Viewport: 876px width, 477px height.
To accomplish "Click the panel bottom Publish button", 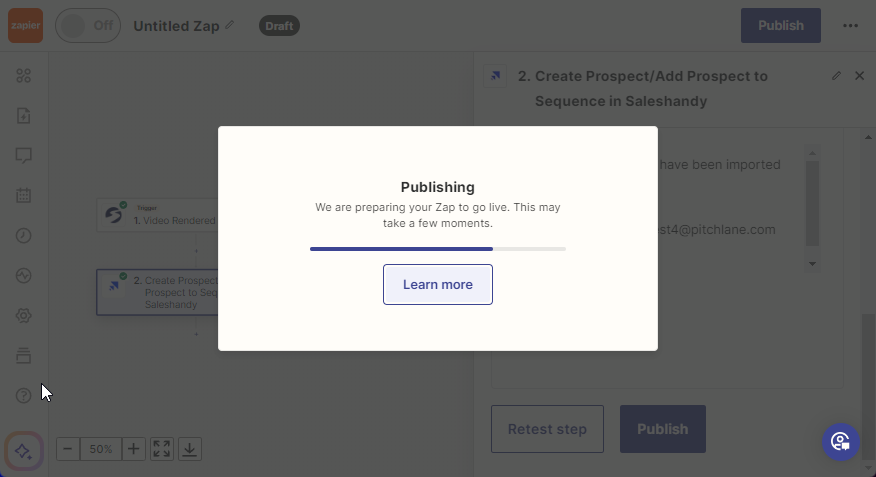I will 663,429.
